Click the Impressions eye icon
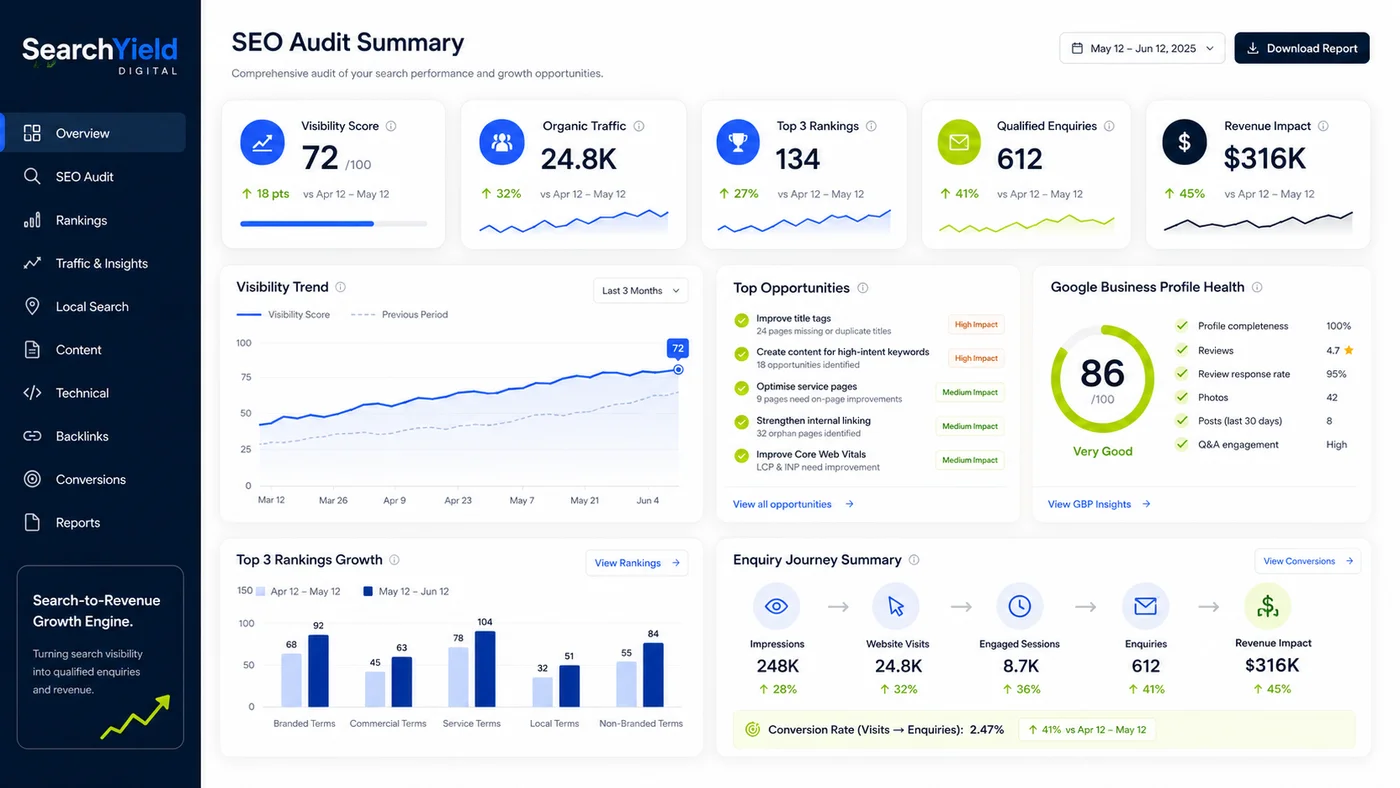The width and height of the screenshot is (1400, 788). point(776,606)
